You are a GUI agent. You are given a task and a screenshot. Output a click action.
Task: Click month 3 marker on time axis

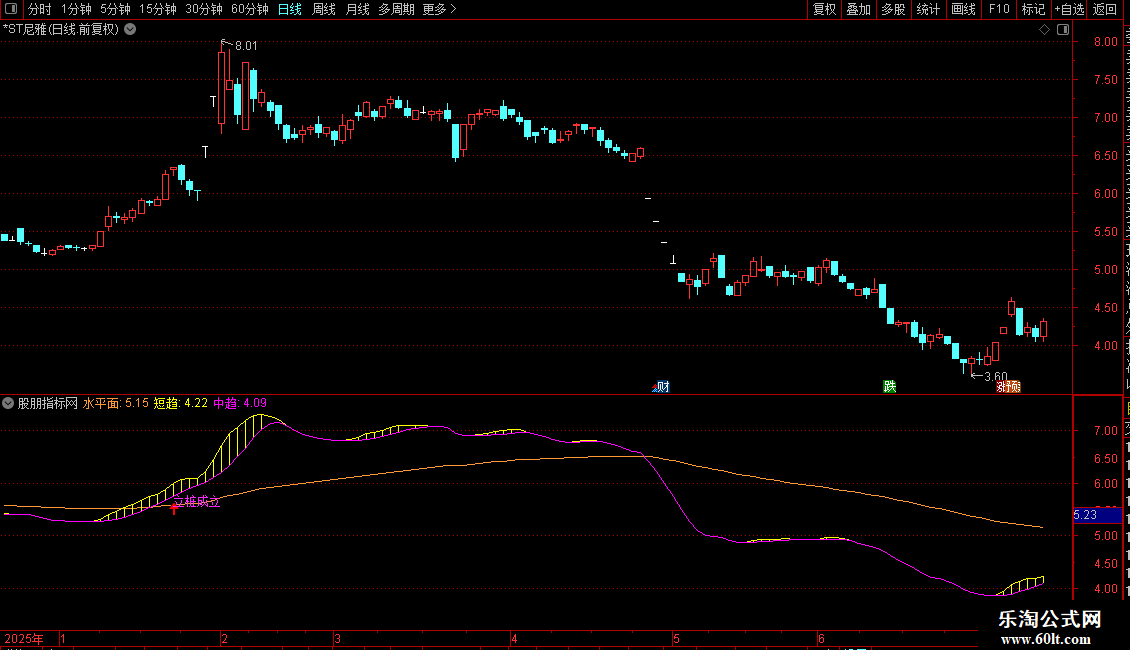point(337,638)
